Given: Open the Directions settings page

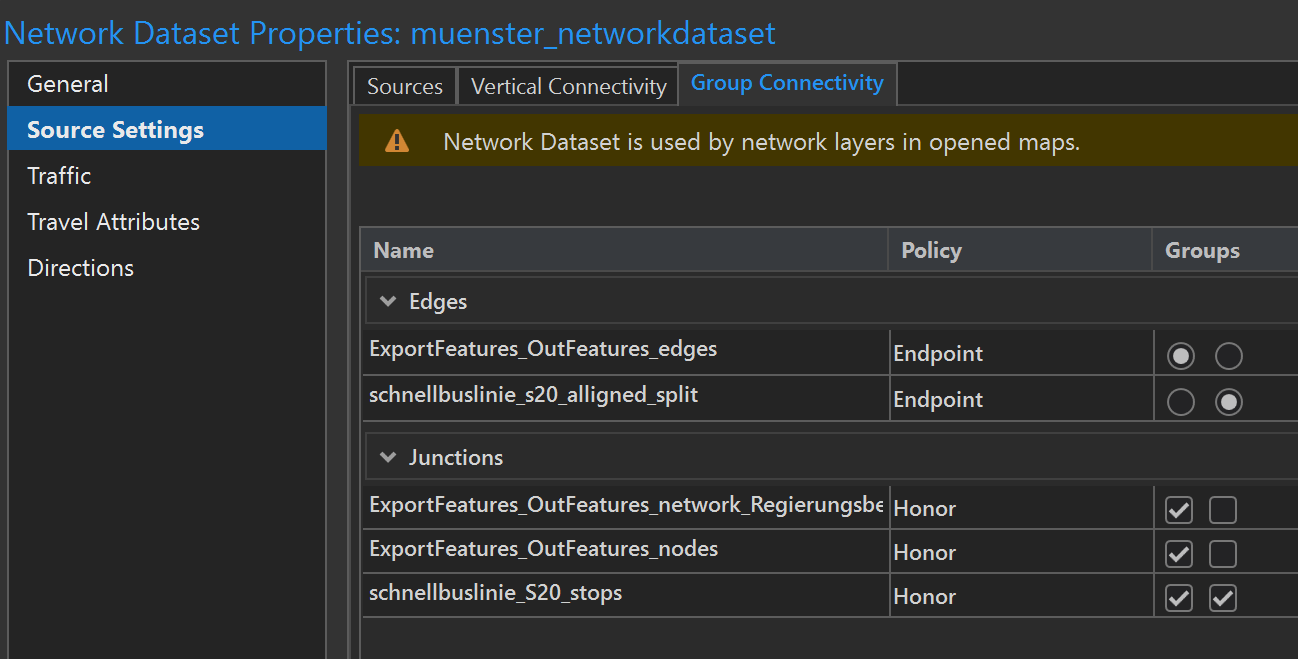Looking at the screenshot, I should click(x=80, y=267).
